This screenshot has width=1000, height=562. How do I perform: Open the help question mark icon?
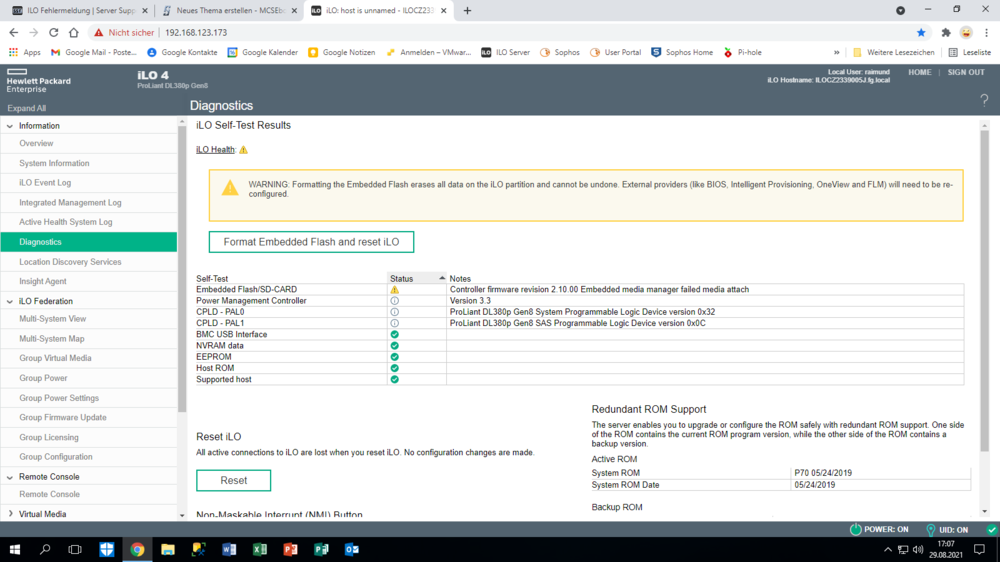click(984, 100)
